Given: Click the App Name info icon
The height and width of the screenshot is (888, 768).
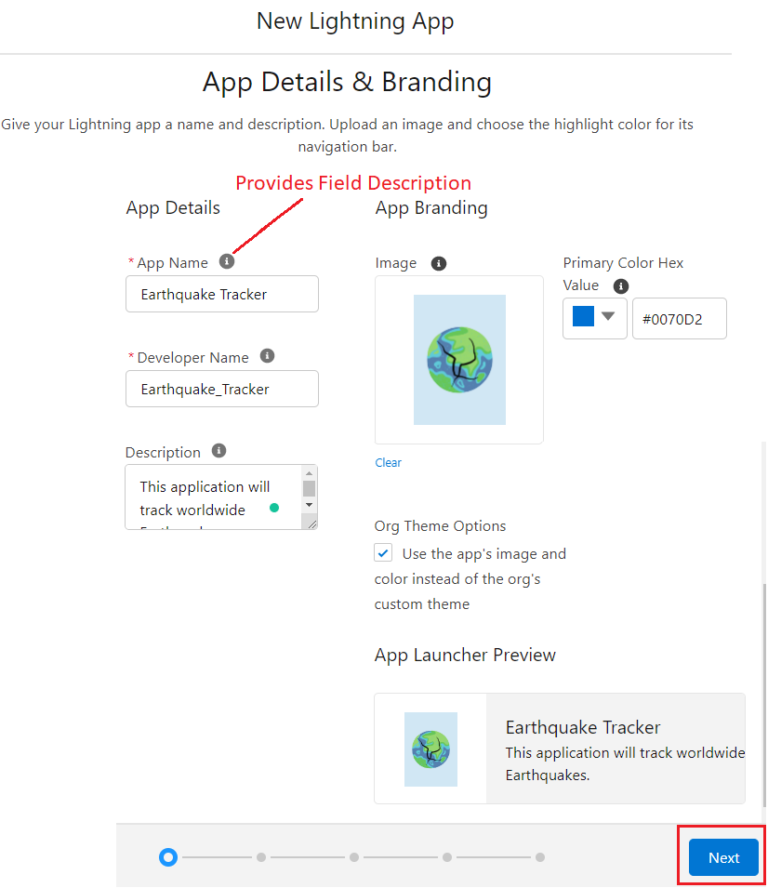Looking at the screenshot, I should (x=227, y=261).
